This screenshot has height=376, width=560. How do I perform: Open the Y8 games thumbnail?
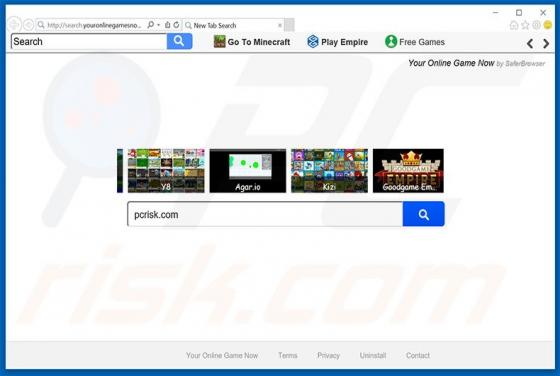(x=166, y=171)
